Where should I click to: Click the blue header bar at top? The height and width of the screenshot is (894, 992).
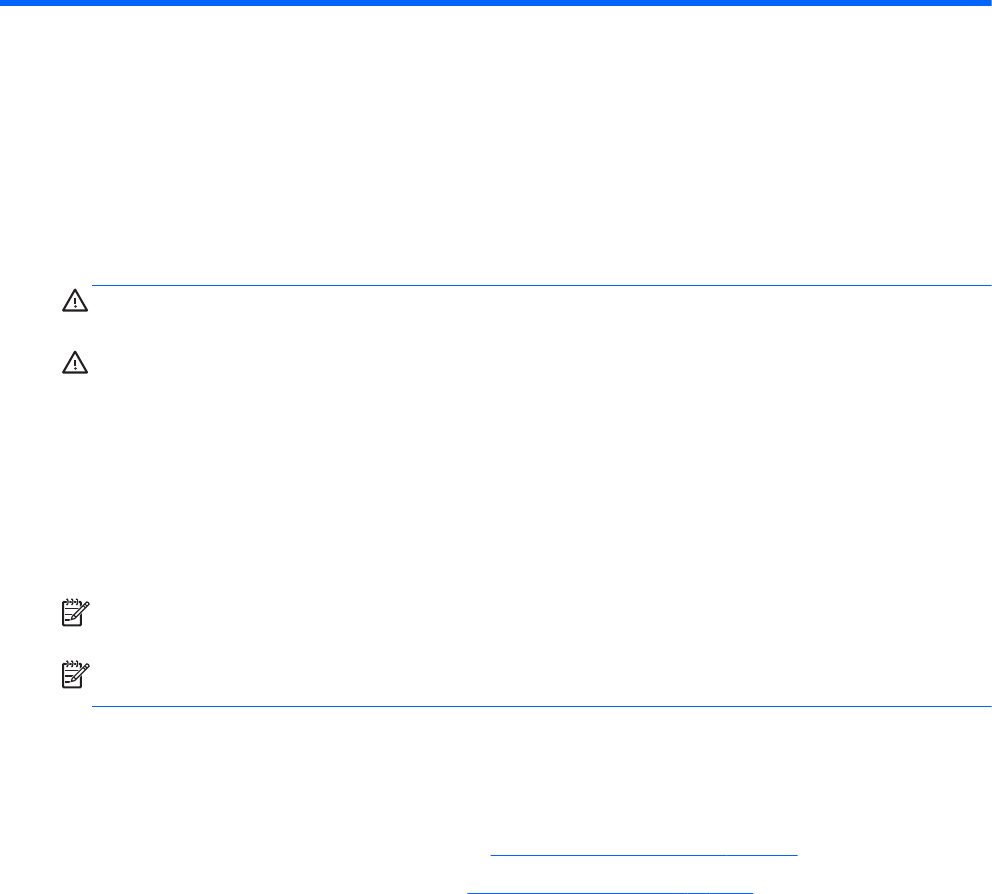pyautogui.click(x=496, y=4)
